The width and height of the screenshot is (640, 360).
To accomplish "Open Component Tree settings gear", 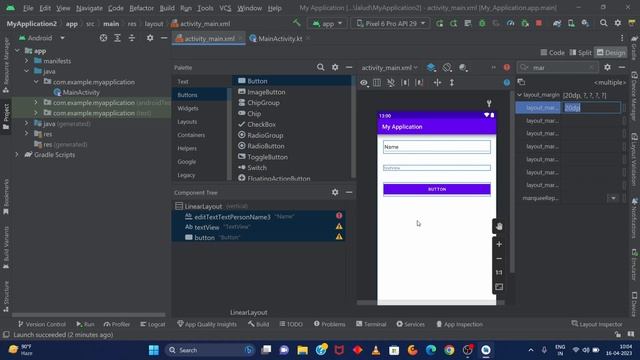I will pos(335,192).
